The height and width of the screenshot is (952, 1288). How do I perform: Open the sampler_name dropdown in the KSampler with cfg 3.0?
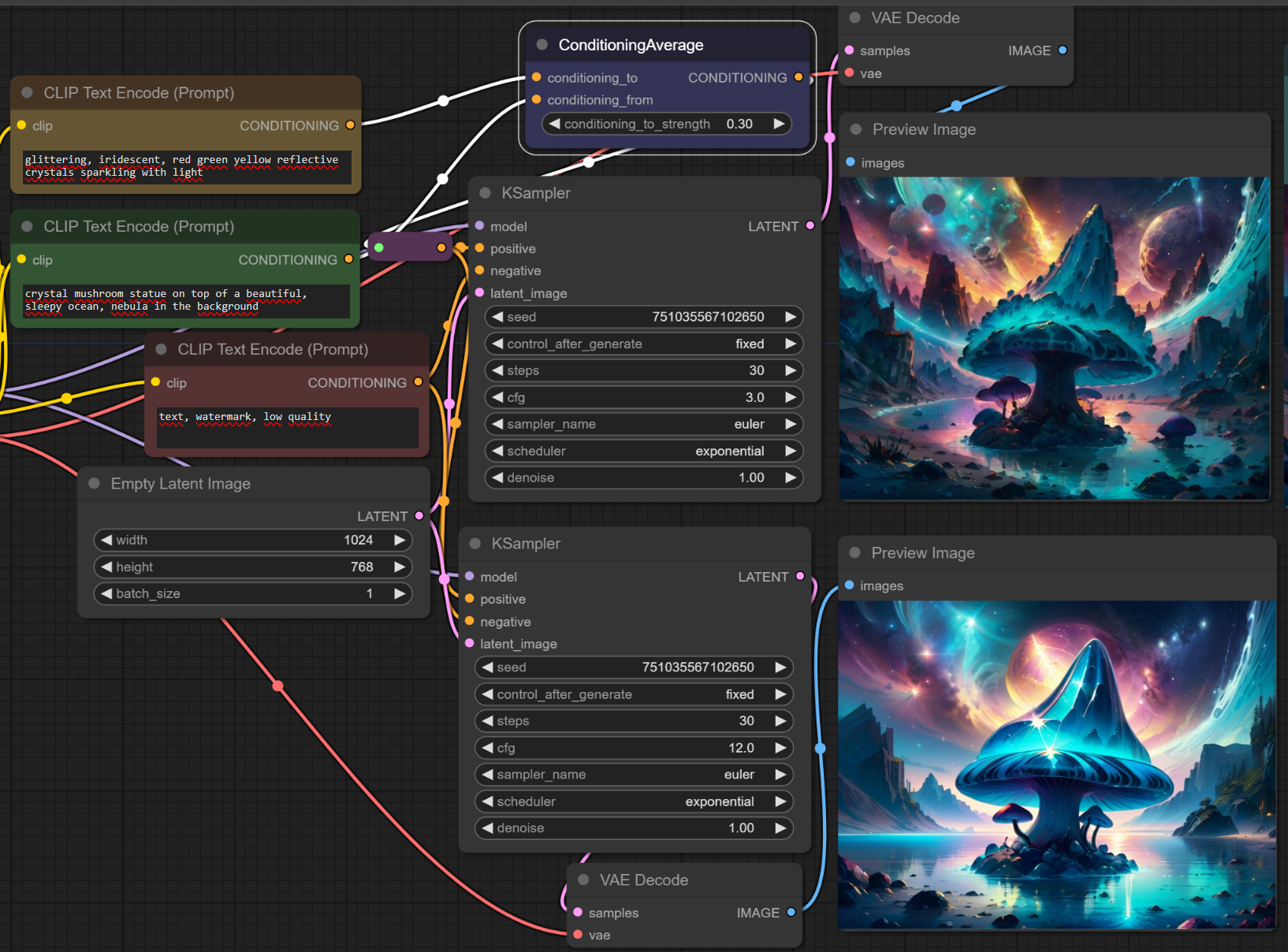coord(643,424)
